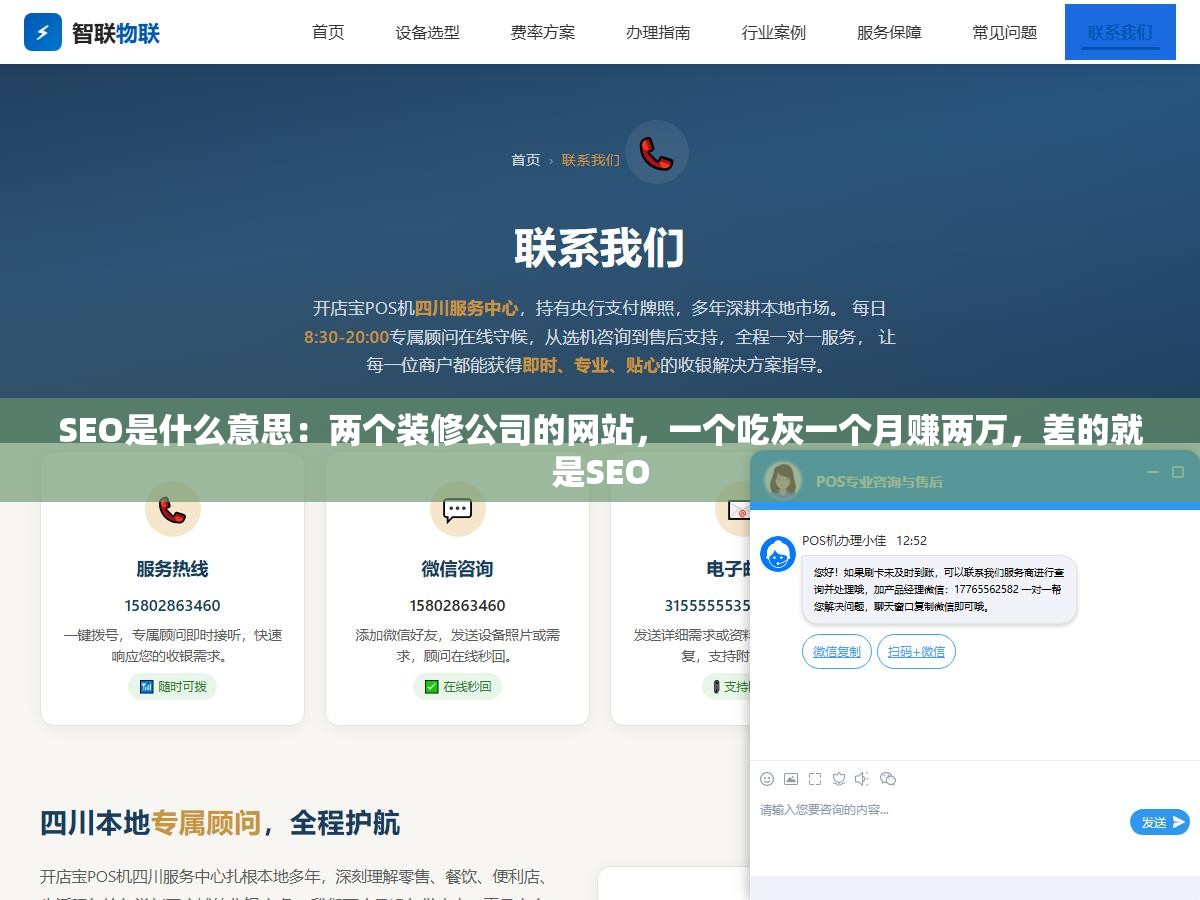Click the screenshot capture icon in the chat toolbar
This screenshot has width=1200, height=900.
(x=815, y=779)
